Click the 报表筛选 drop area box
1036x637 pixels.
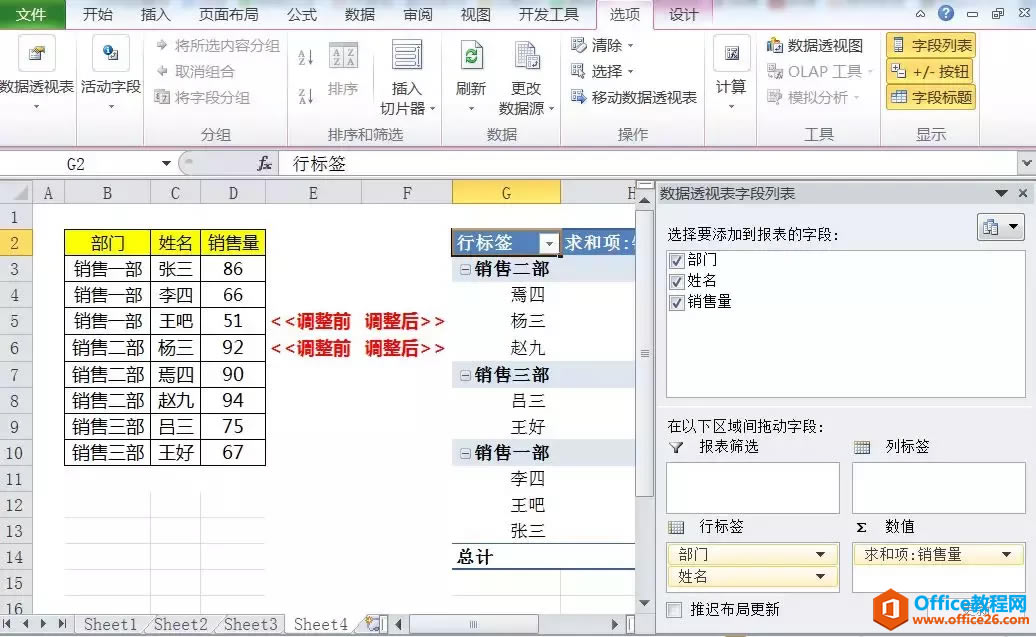tap(753, 488)
